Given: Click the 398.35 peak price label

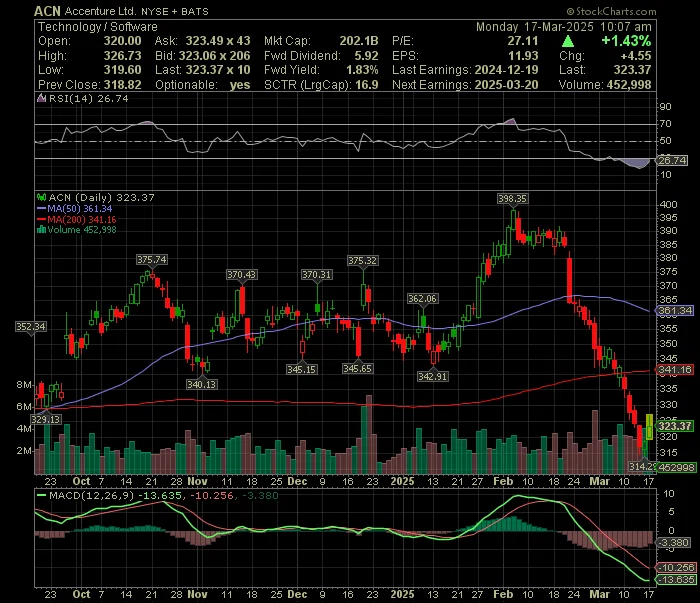Looking at the screenshot, I should click(x=512, y=199).
